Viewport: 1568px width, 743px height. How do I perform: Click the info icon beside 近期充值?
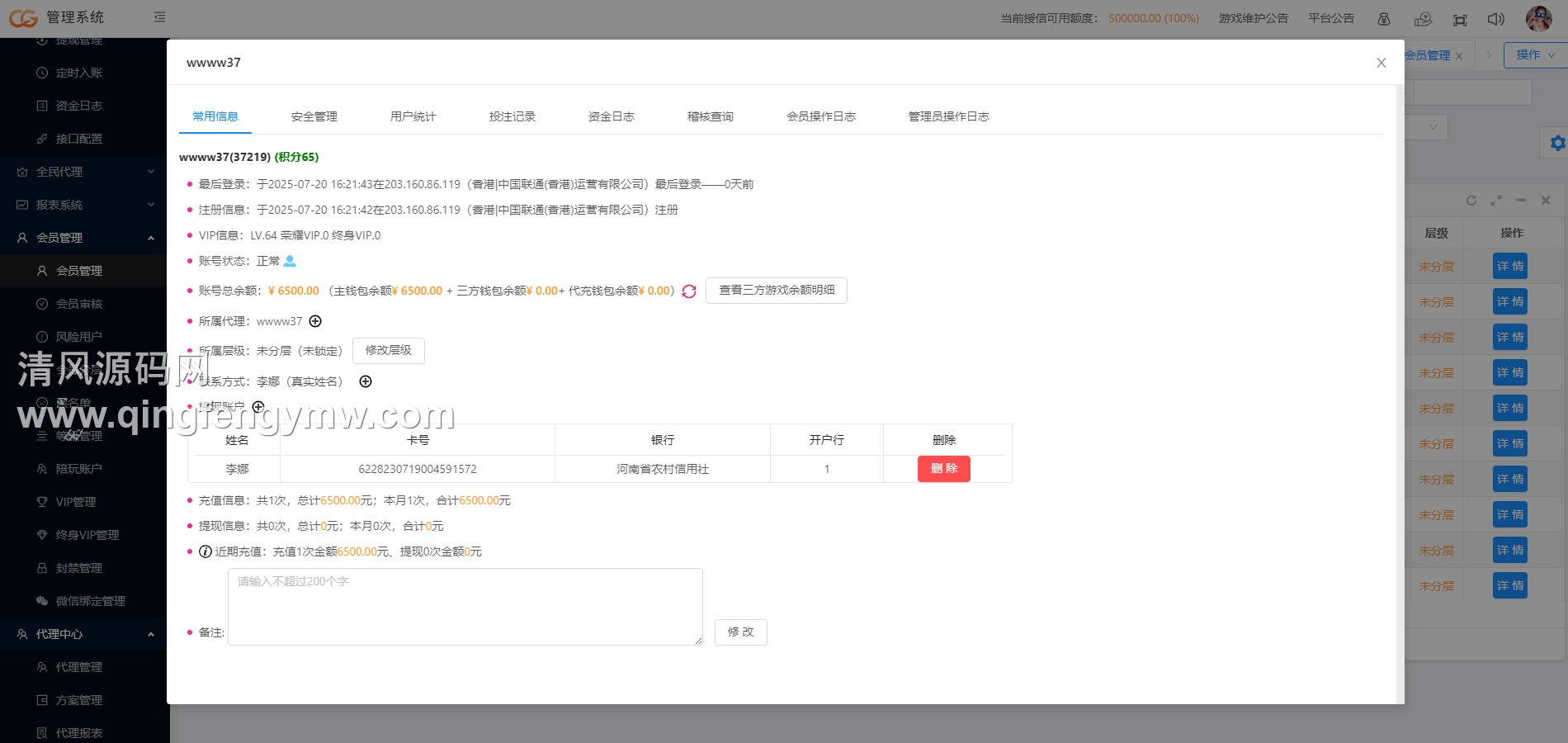[x=205, y=551]
